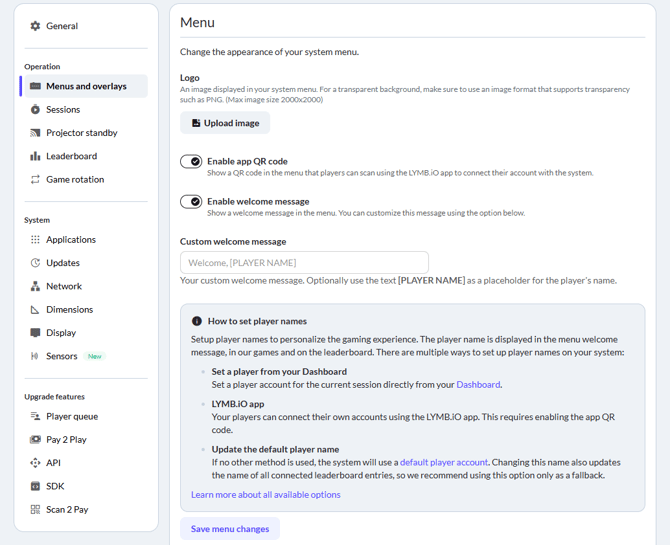Click the custom welcome message field
670x545 pixels.
tap(304, 263)
